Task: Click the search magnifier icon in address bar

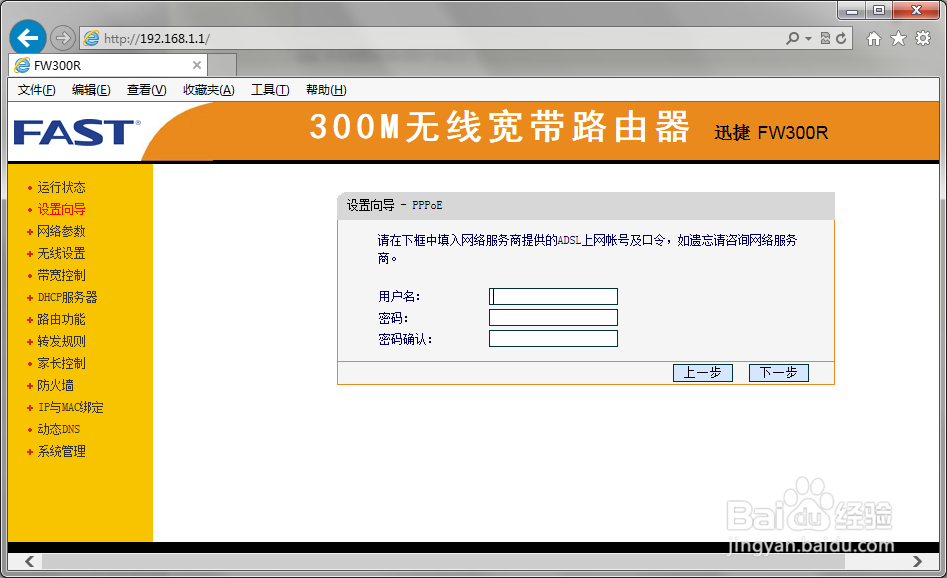Action: coord(792,39)
